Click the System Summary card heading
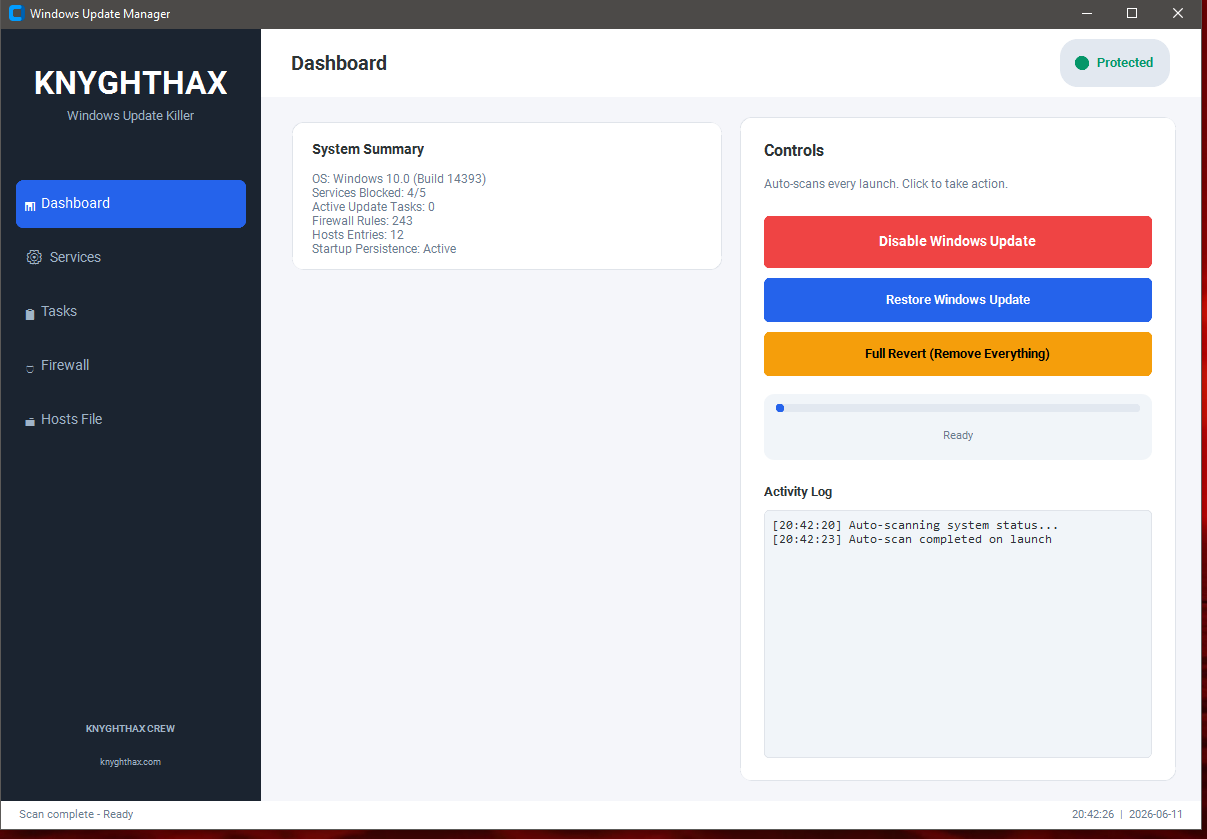 [x=368, y=149]
